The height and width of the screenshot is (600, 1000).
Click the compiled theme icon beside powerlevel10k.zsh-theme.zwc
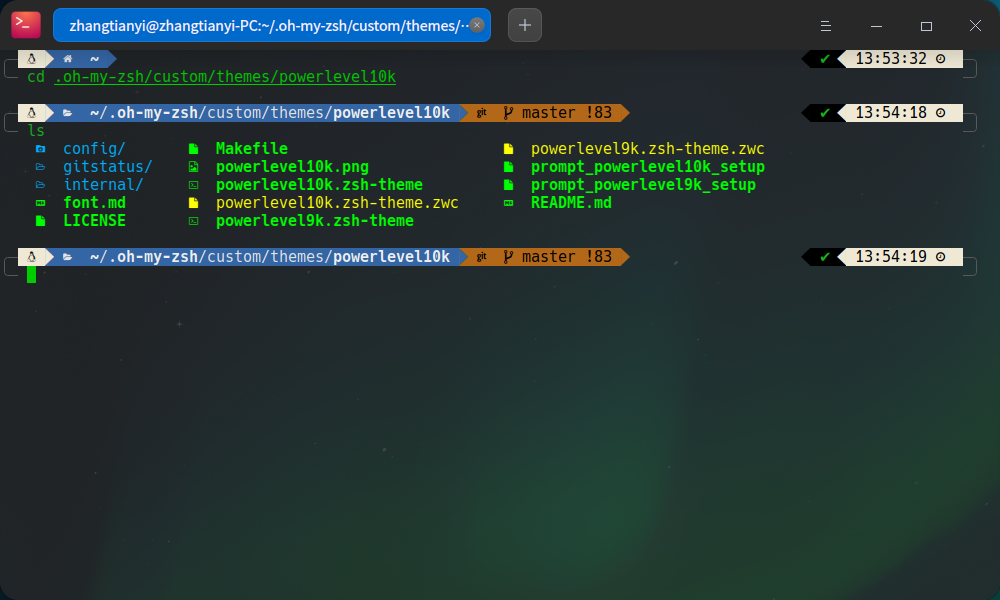coord(194,202)
